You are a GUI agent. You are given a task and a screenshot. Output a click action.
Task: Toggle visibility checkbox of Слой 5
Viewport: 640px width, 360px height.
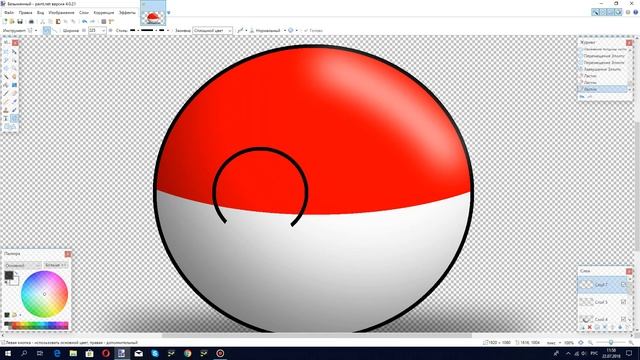pos(623,302)
